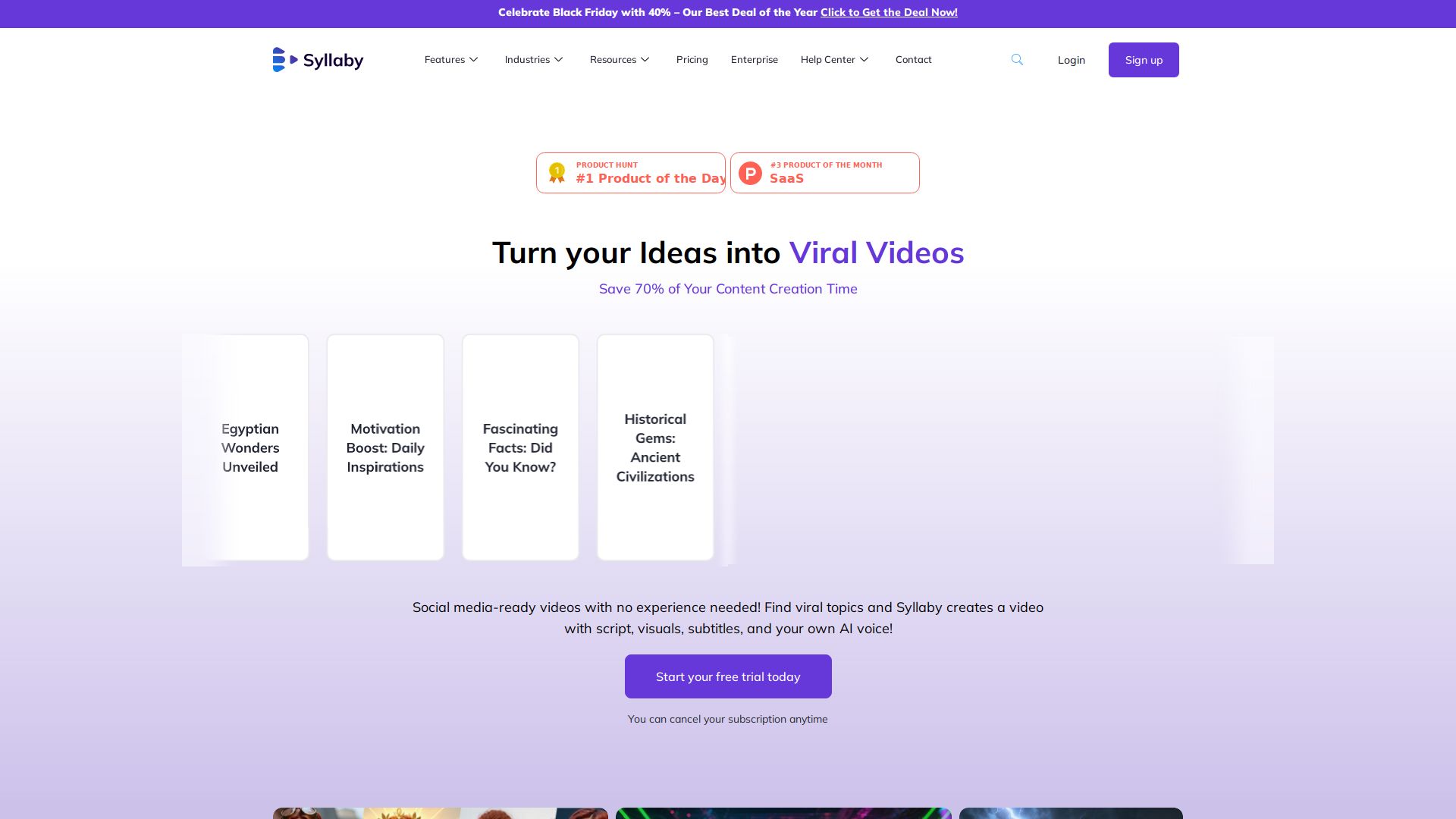This screenshot has height=819, width=1456.
Task: Open the Enterprise menu item
Action: point(754,59)
